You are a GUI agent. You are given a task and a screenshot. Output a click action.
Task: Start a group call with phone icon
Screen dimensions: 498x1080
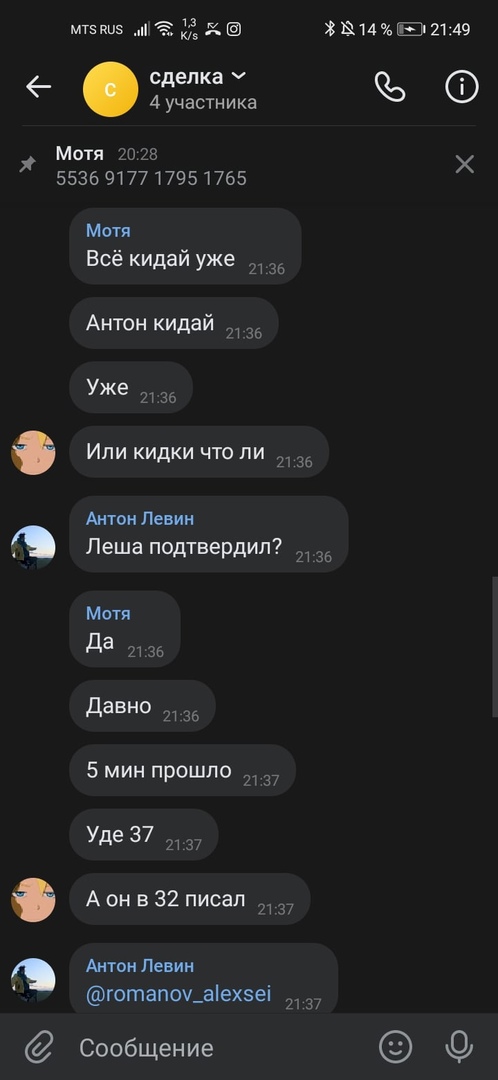pyautogui.click(x=390, y=87)
